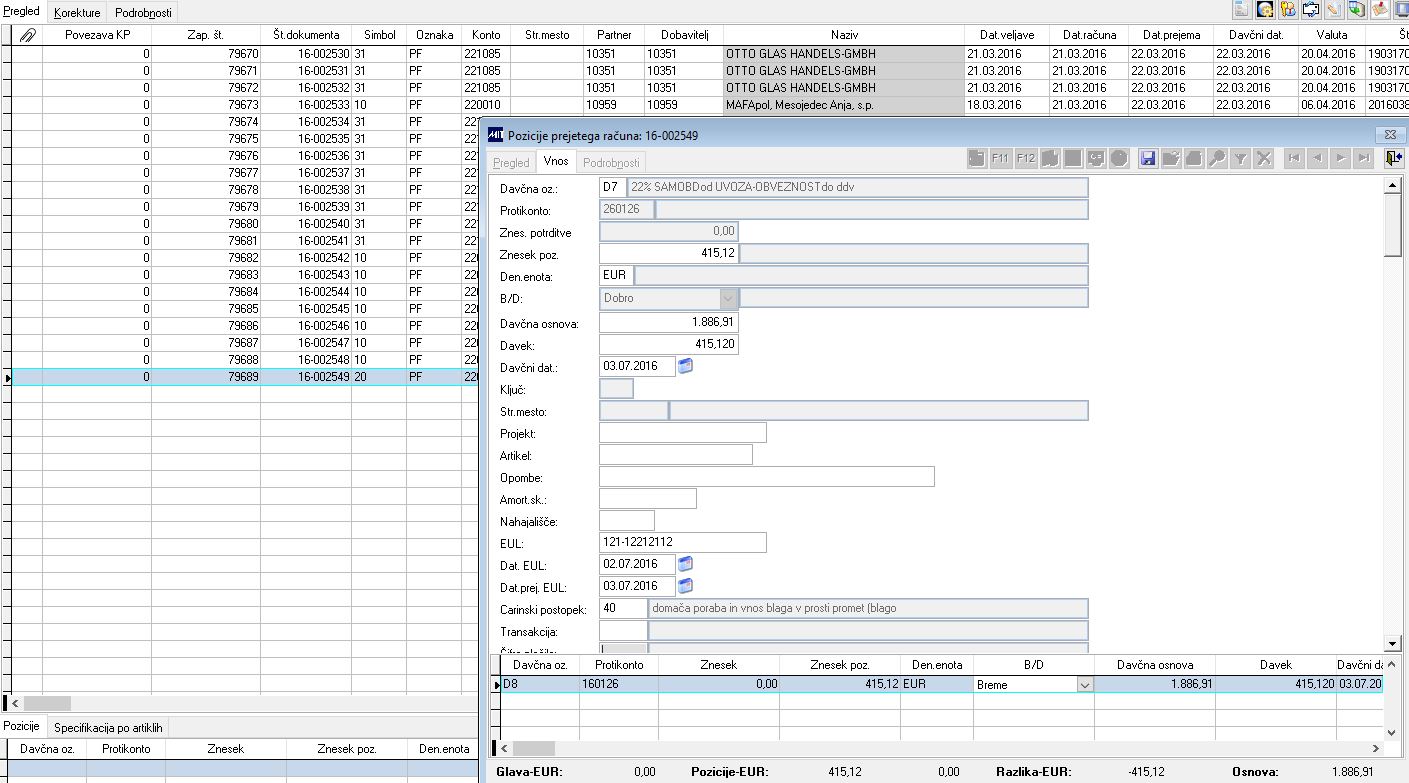Click the save diskette icon in positions toolbar

coord(1147,158)
